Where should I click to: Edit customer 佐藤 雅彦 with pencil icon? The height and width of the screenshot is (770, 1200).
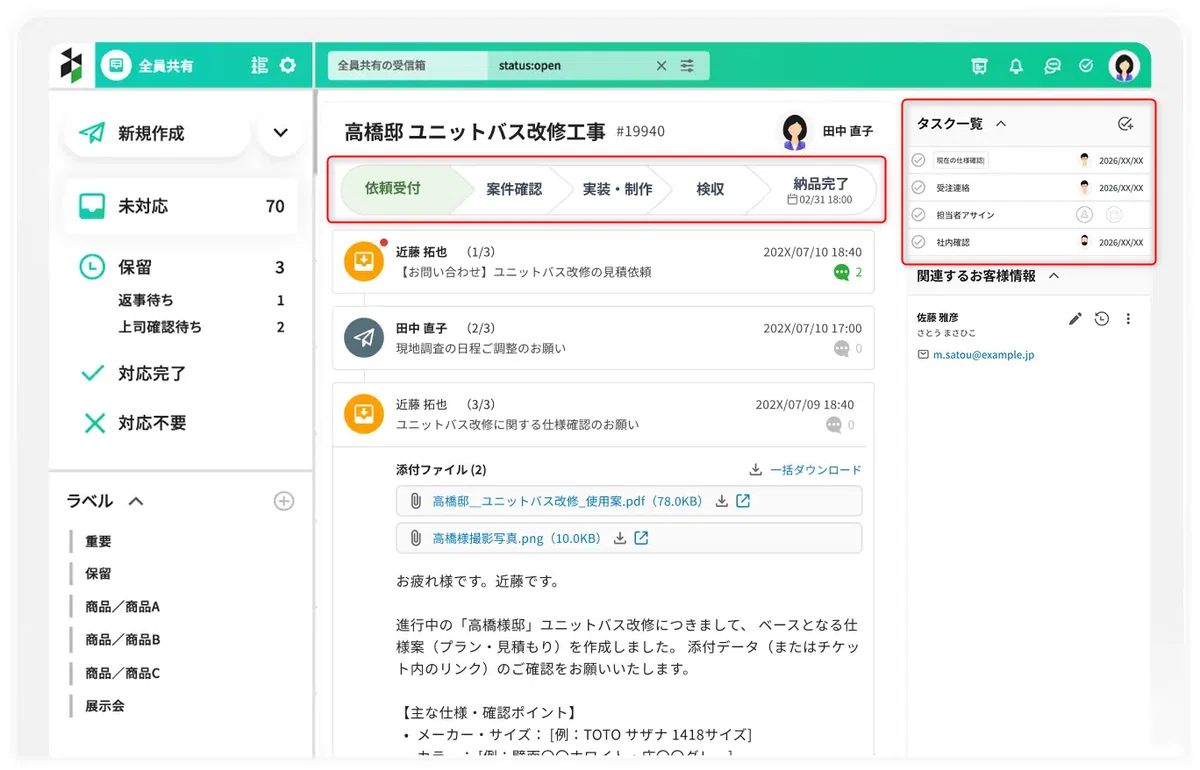click(1075, 319)
